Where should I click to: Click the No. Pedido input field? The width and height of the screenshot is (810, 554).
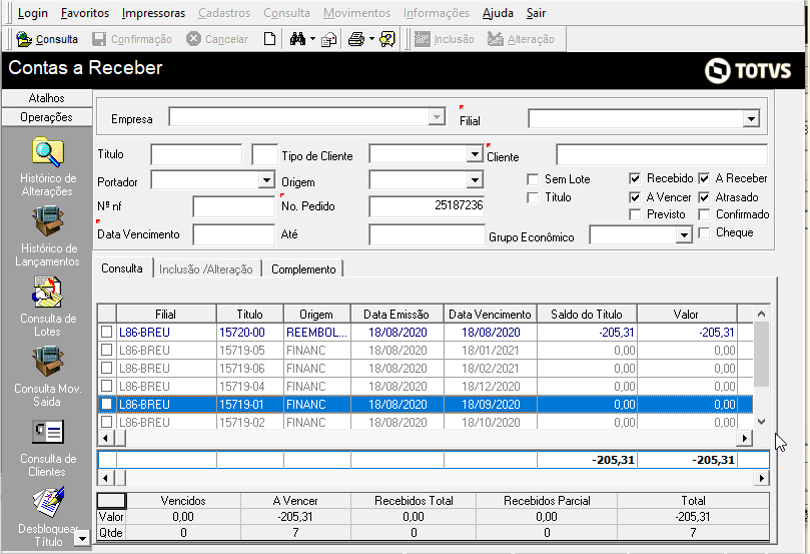click(x=427, y=206)
